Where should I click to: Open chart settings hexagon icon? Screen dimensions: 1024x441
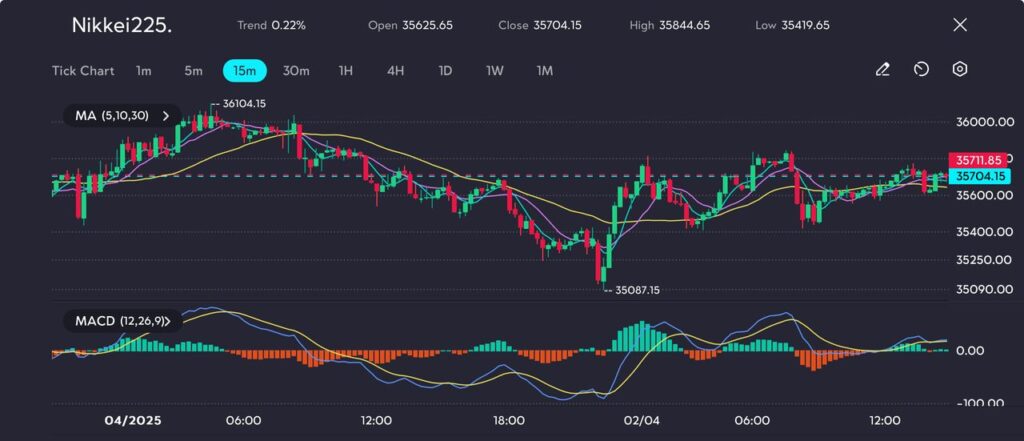(959, 70)
